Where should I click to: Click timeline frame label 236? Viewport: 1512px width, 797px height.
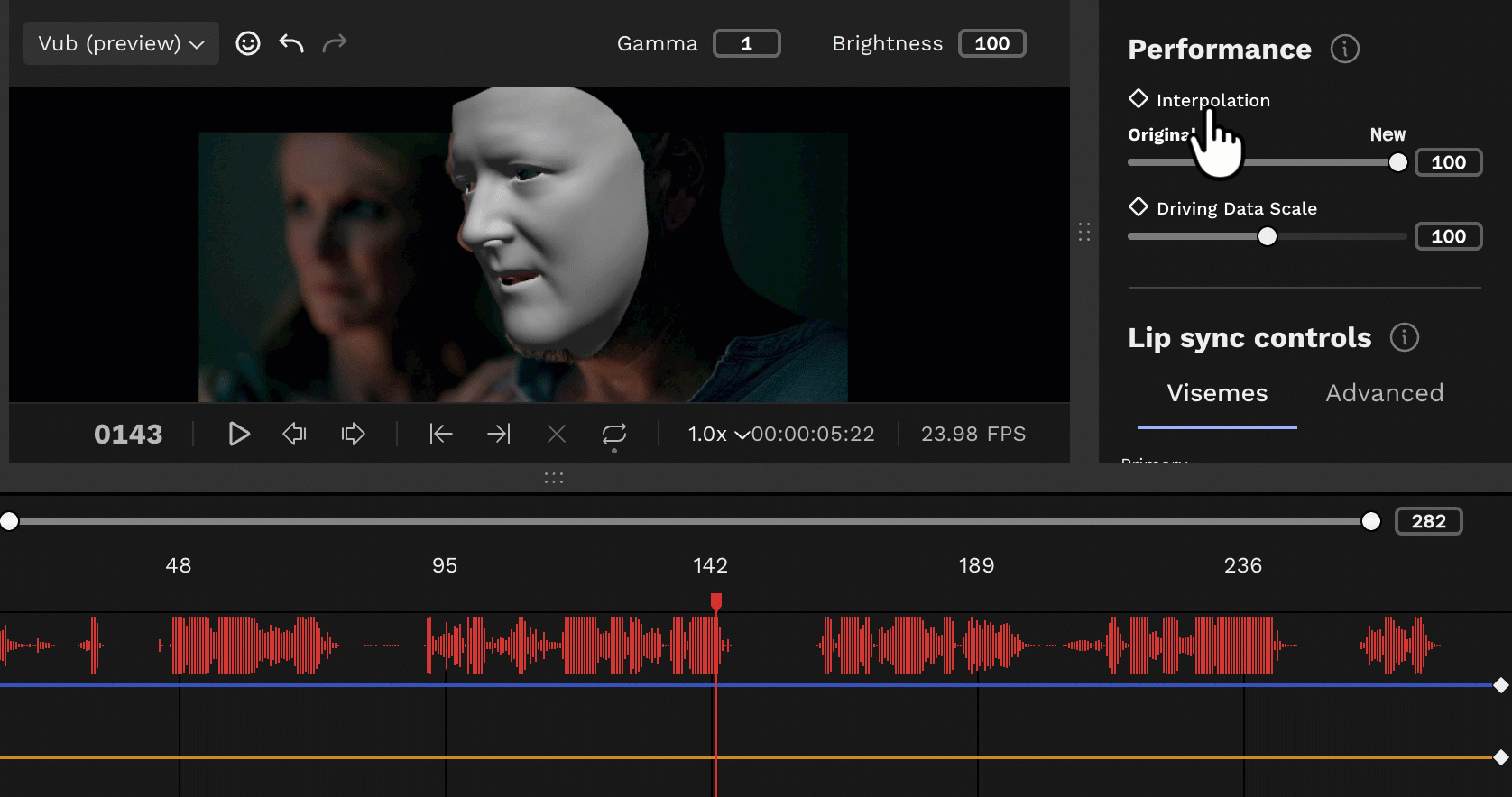pyautogui.click(x=1243, y=565)
